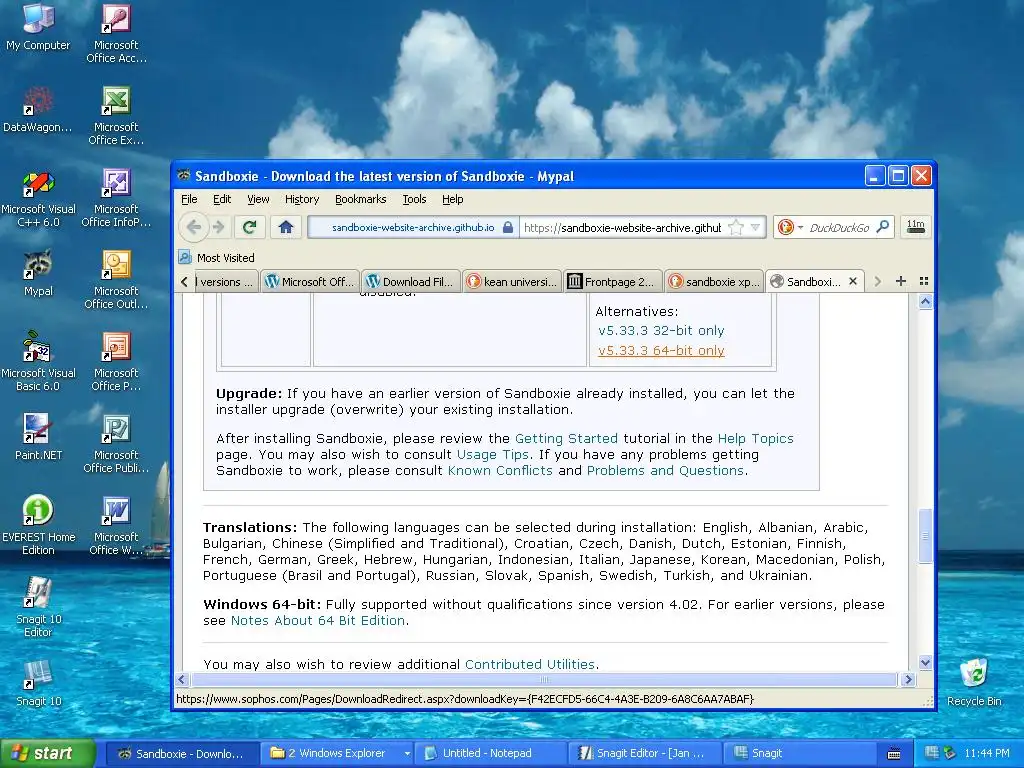Image resolution: width=1024 pixels, height=768 pixels.
Task: Open Most Visited bookmarks folder
Action: coord(217,258)
